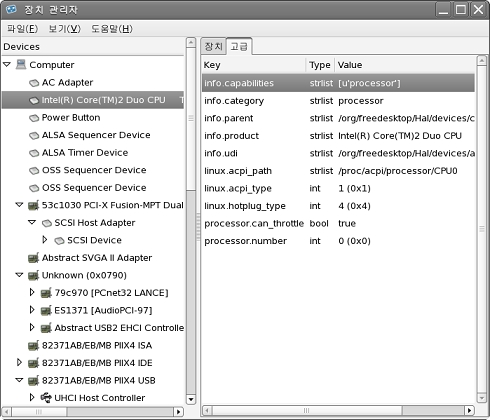The height and width of the screenshot is (420, 490).
Task: Click the 82371AB/EB/MB PIIX4 ISA card icon
Action: coord(33,345)
